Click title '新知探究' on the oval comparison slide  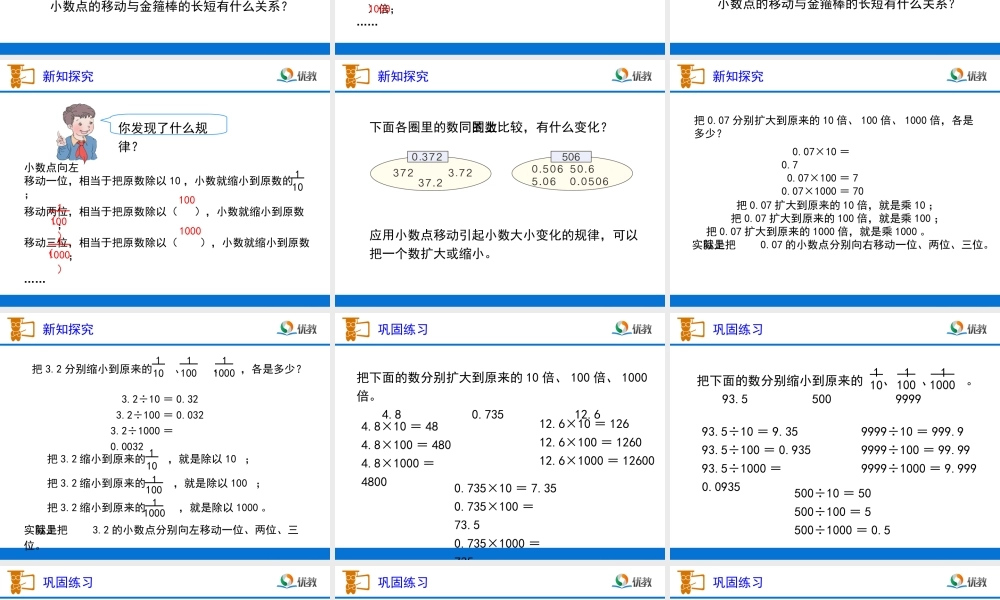pos(402,77)
